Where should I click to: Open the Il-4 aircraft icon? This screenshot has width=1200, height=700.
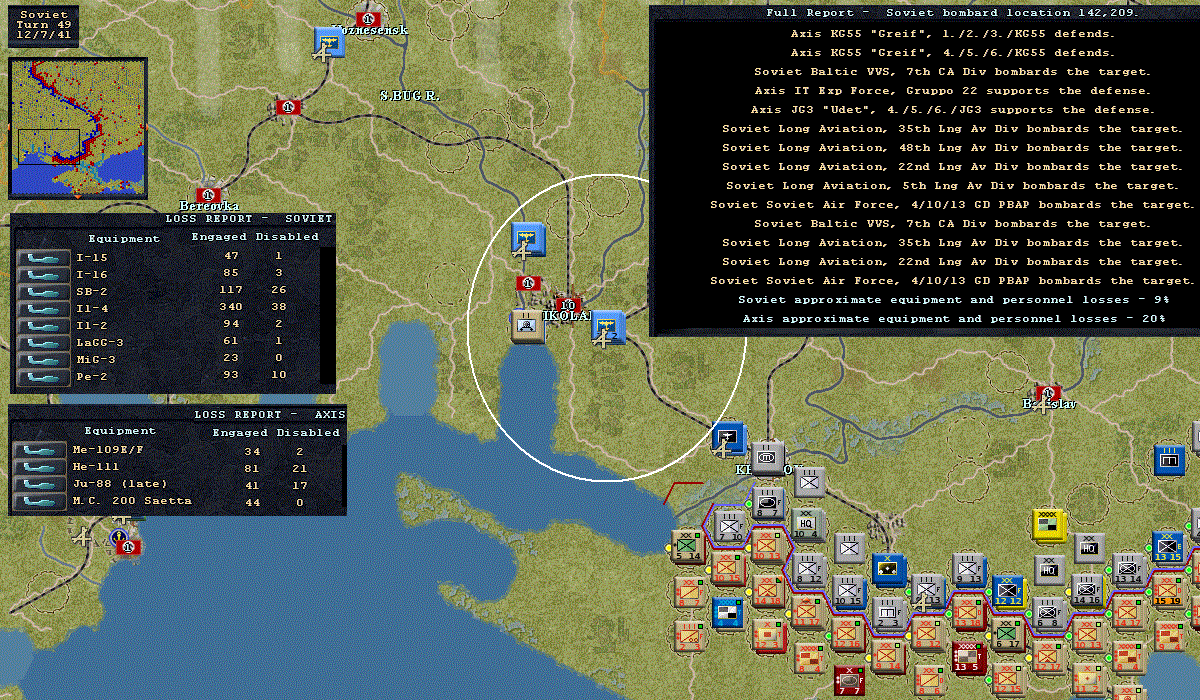click(43, 309)
